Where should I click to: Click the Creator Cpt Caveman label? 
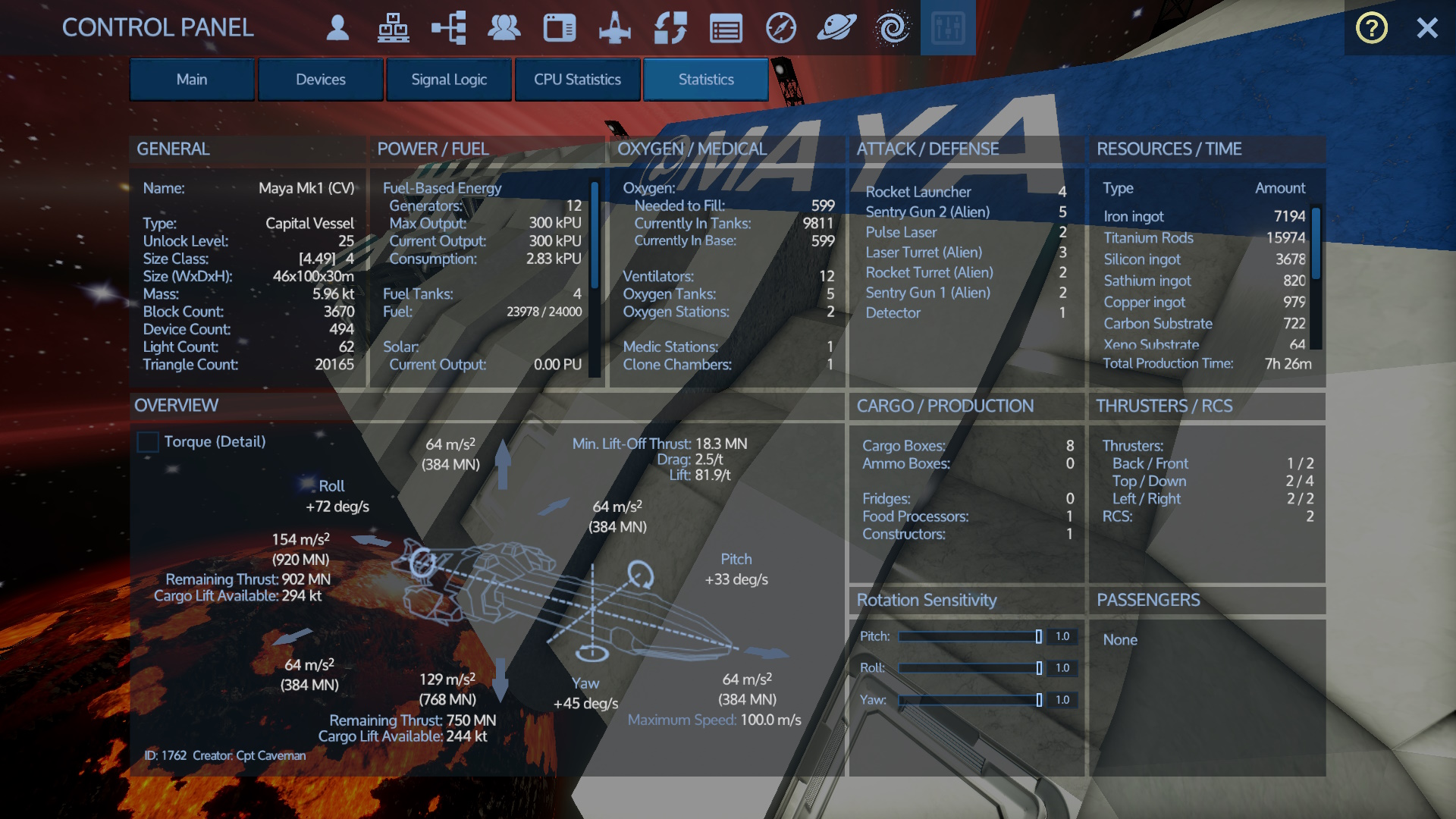click(249, 755)
